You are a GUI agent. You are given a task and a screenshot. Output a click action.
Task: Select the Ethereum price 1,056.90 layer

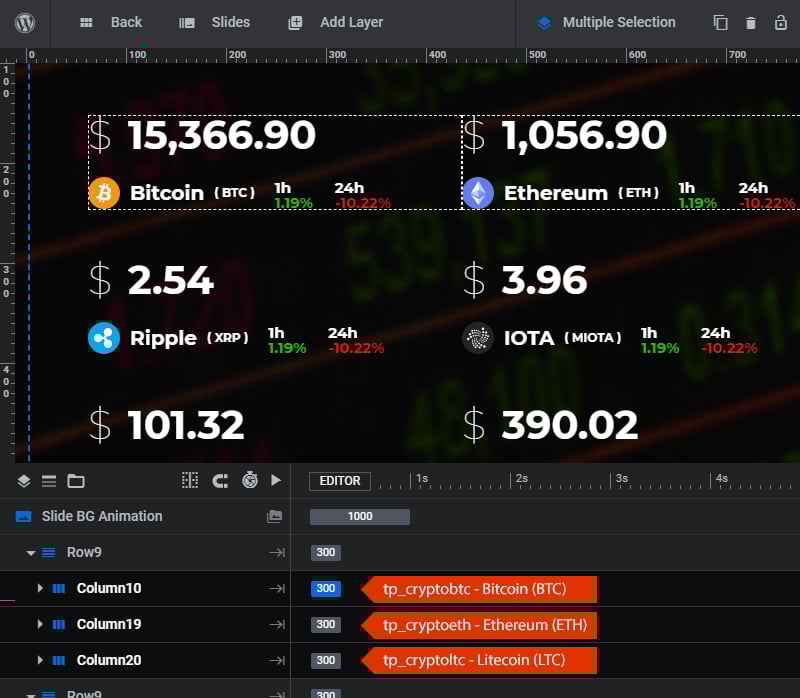coord(584,136)
